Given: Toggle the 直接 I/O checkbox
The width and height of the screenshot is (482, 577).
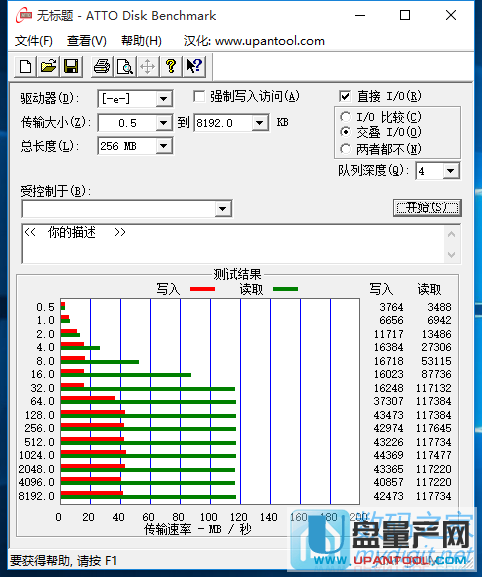Looking at the screenshot, I should pos(345,97).
